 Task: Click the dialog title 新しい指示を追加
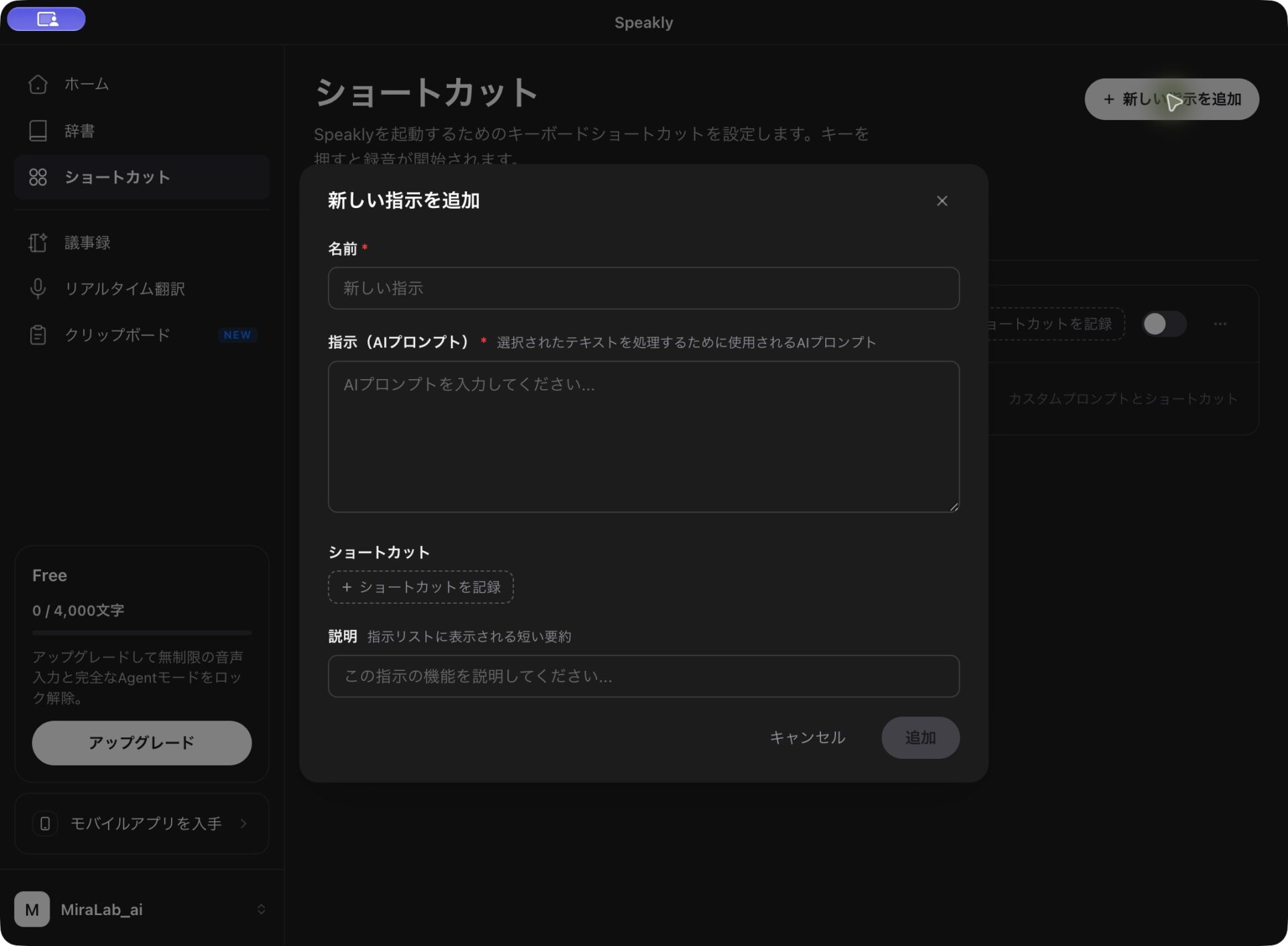coord(404,201)
